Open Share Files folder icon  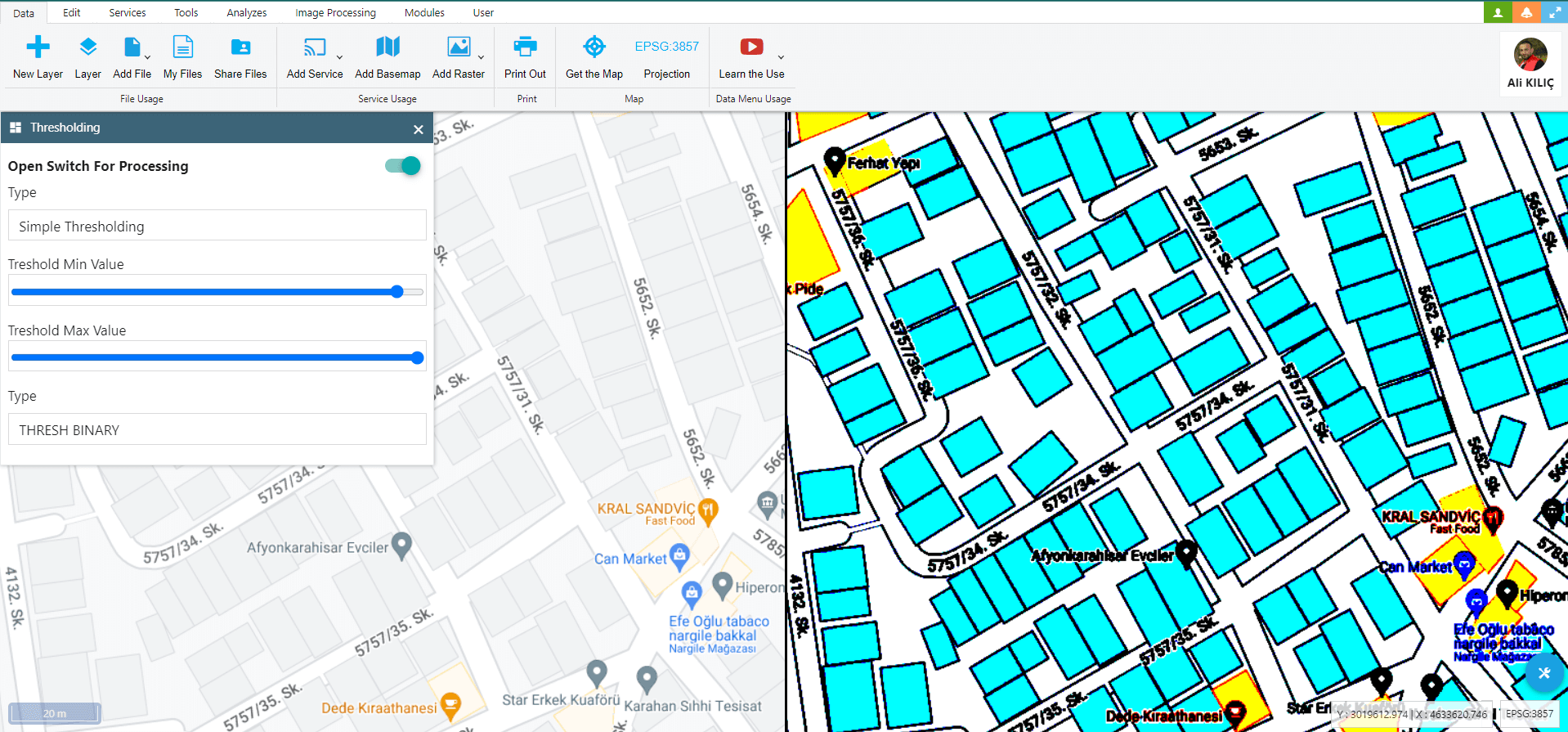click(x=240, y=47)
